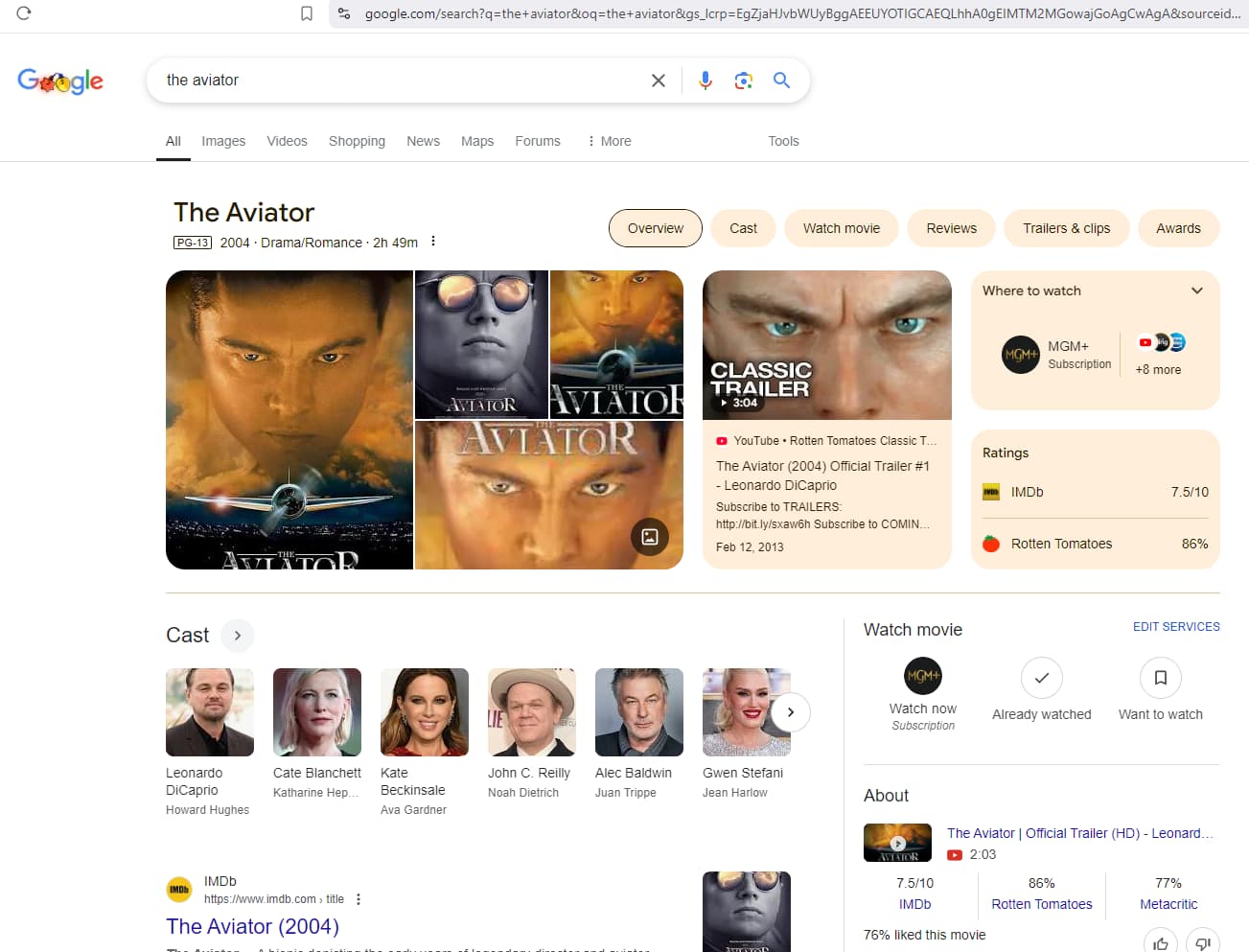Image resolution: width=1249 pixels, height=952 pixels.
Task: Switch to the Forums tab
Action: (x=538, y=141)
